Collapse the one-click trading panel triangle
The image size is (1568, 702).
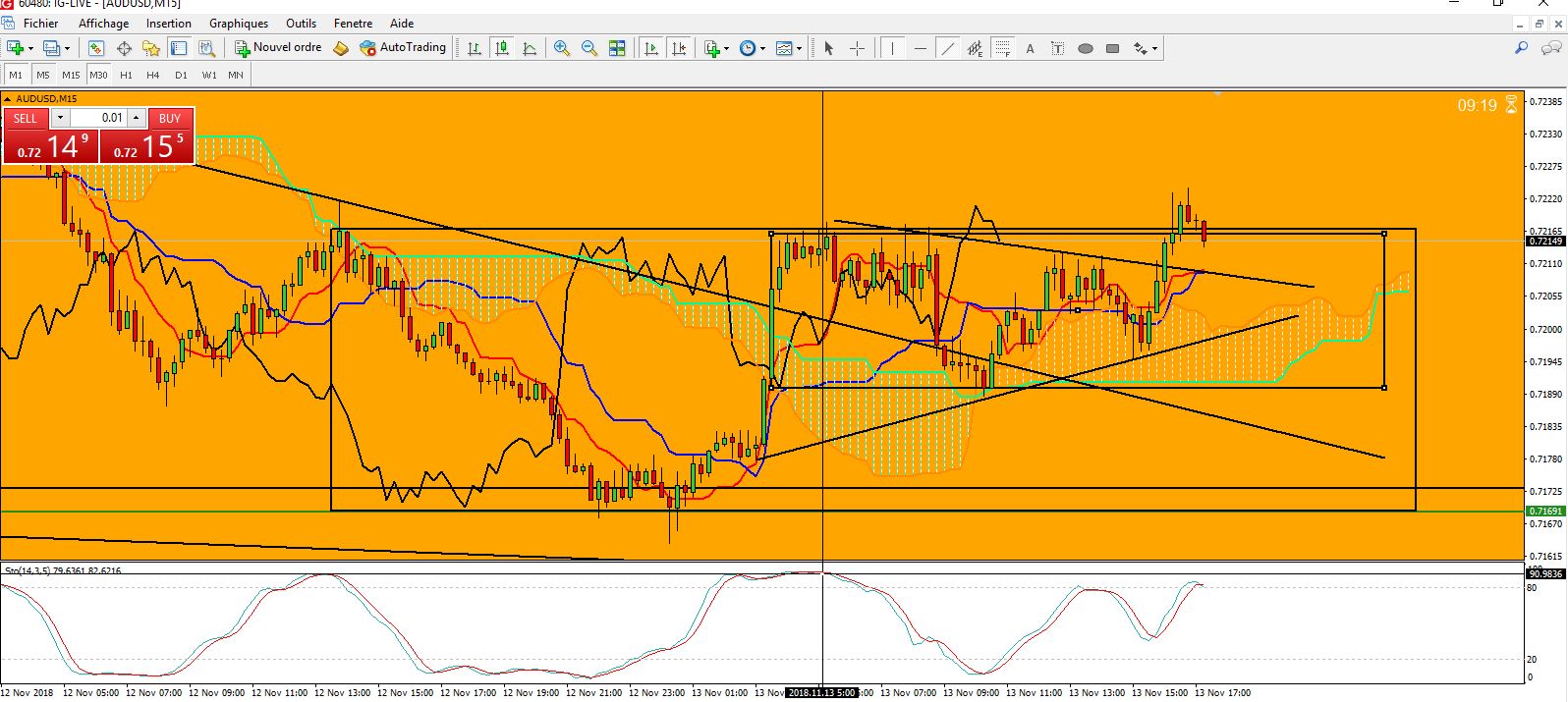pyautogui.click(x=8, y=99)
